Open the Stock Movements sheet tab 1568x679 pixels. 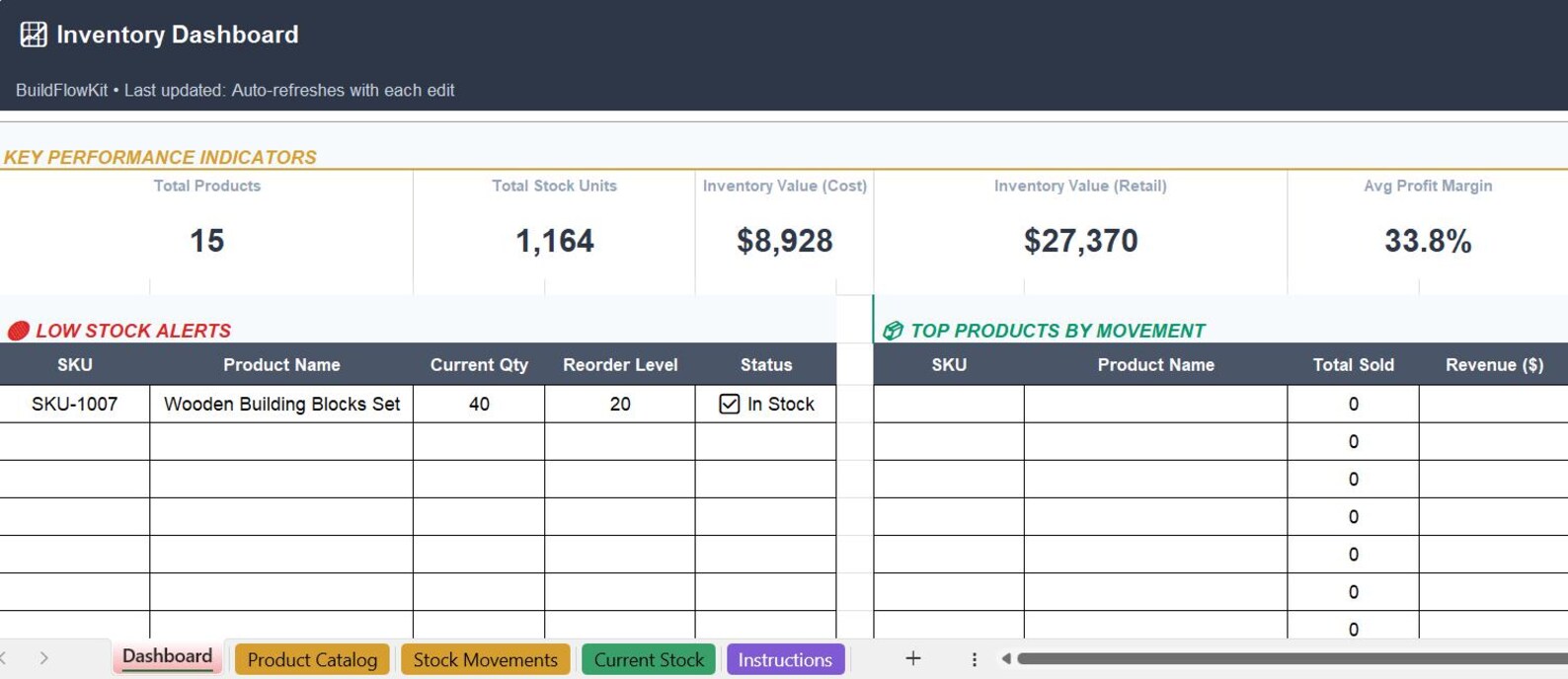[485, 659]
